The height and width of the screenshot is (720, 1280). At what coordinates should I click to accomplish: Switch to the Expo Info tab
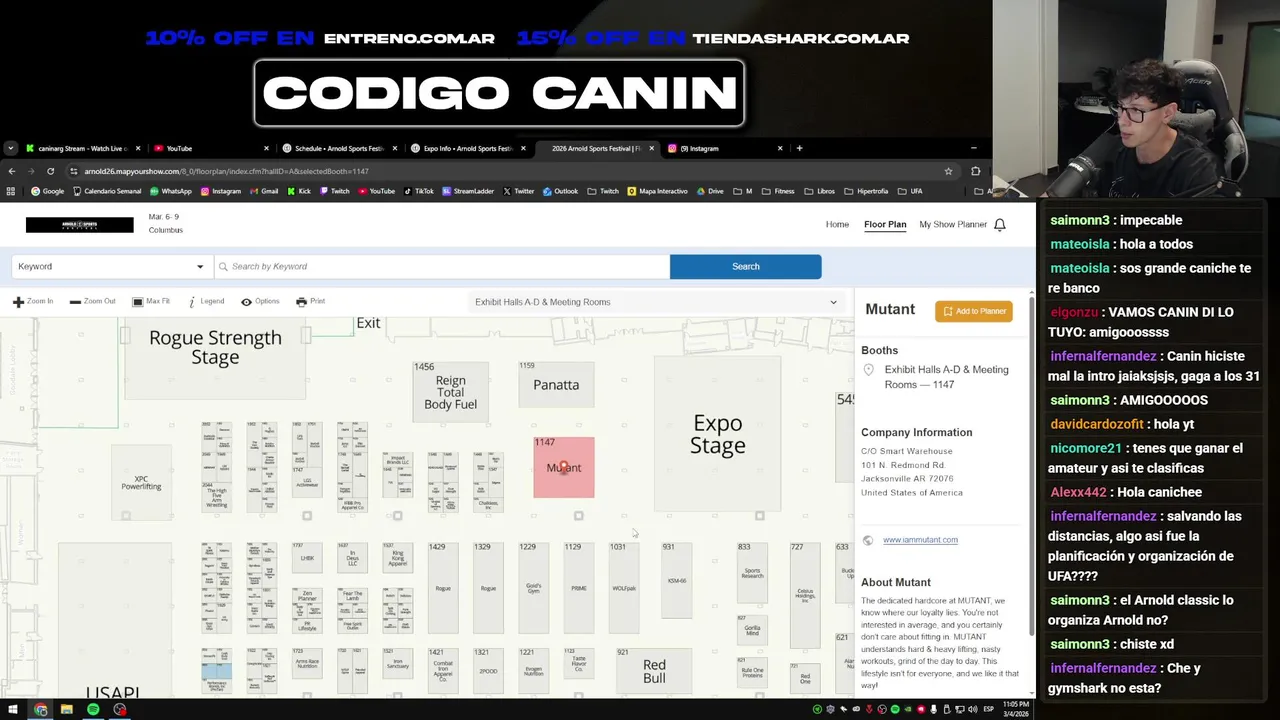[466, 148]
